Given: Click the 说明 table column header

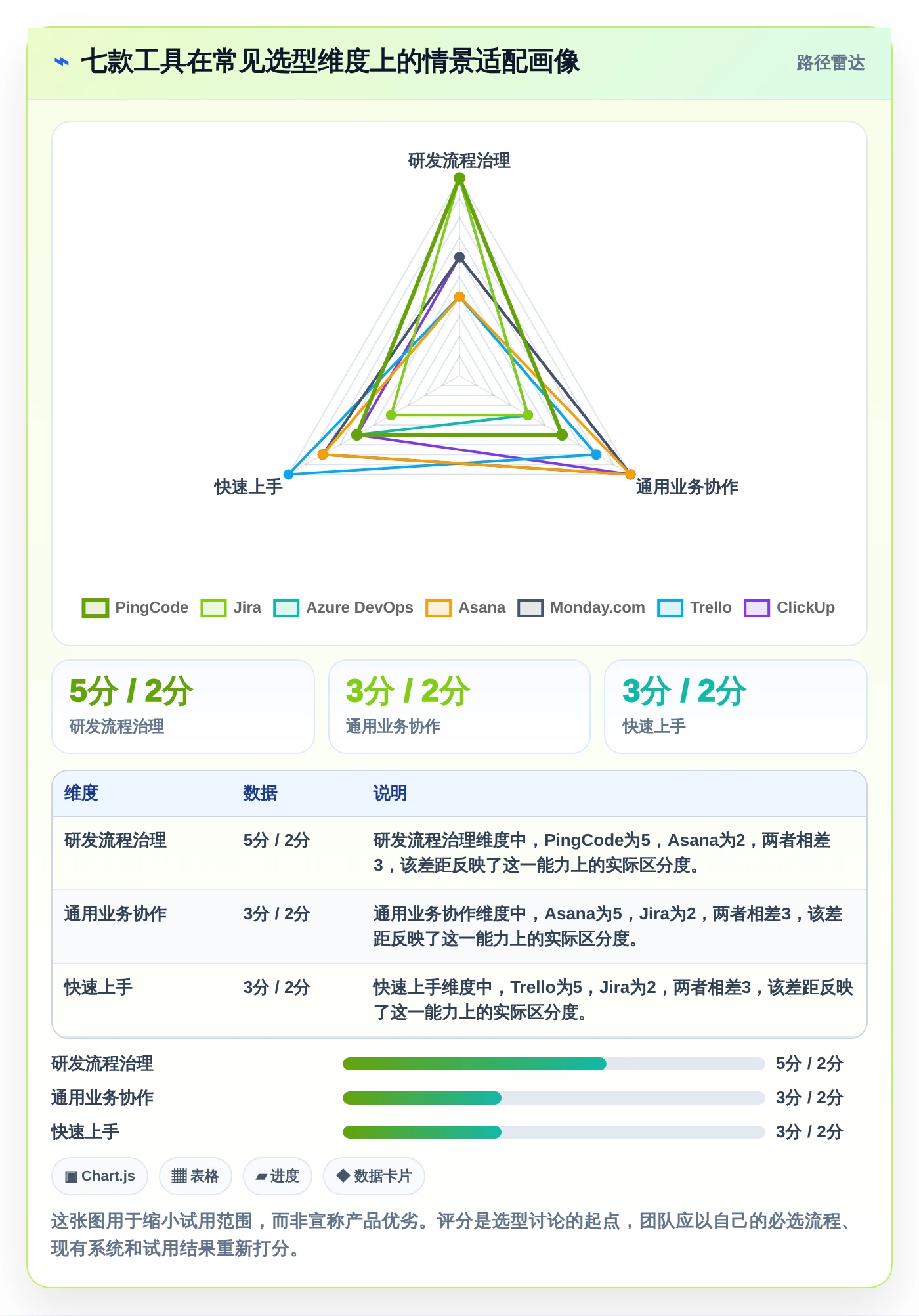Looking at the screenshot, I should click(x=391, y=793).
